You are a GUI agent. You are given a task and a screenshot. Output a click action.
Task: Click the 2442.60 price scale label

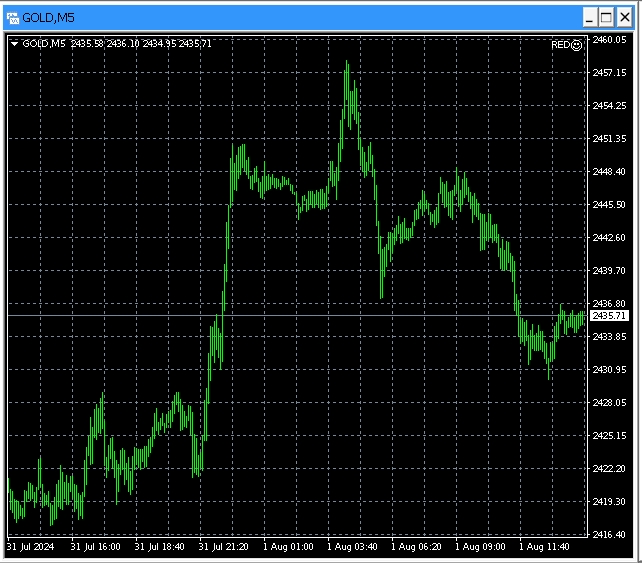(609, 237)
